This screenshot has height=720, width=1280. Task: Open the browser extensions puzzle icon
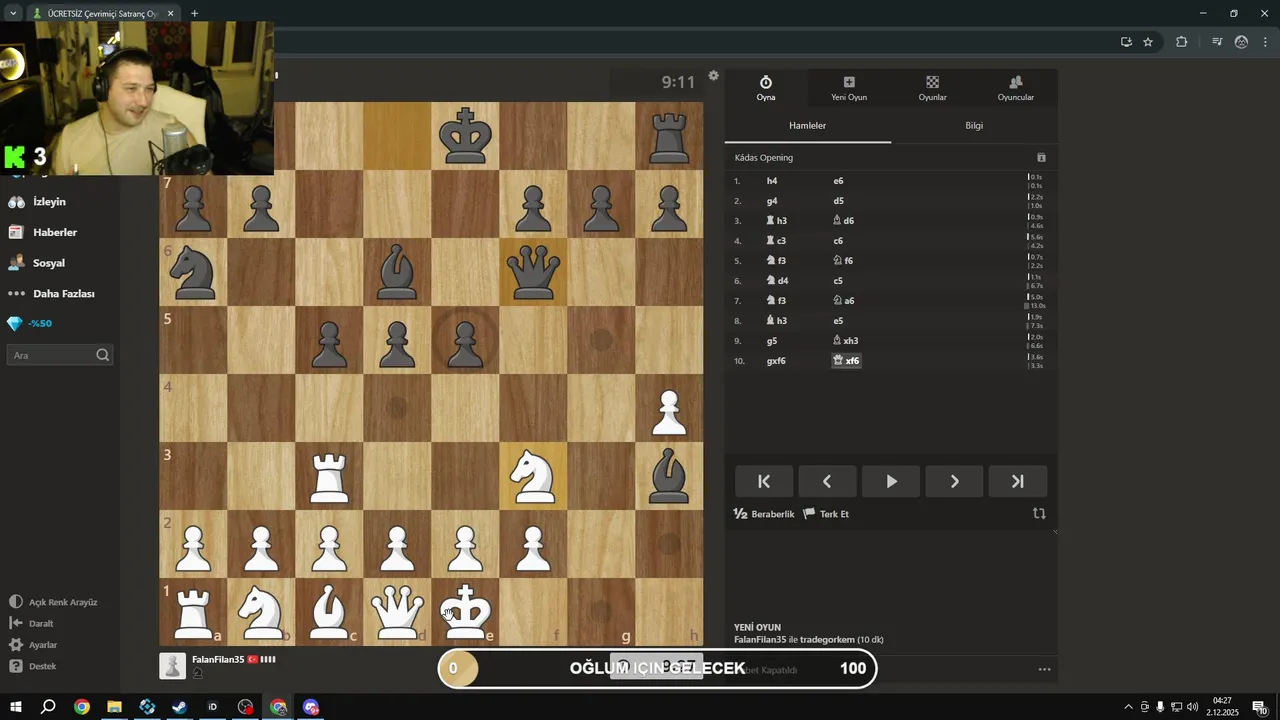(x=1182, y=42)
